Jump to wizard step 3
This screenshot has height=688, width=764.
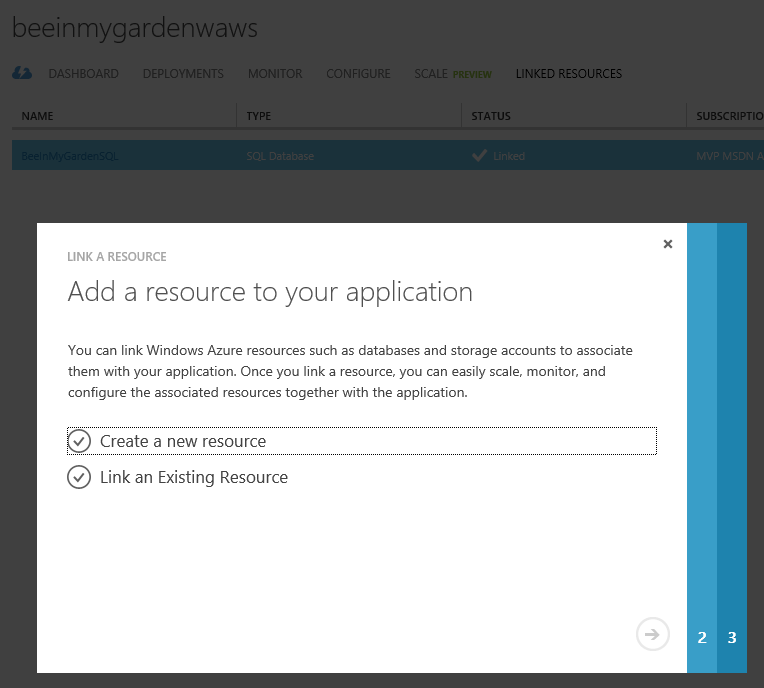732,637
